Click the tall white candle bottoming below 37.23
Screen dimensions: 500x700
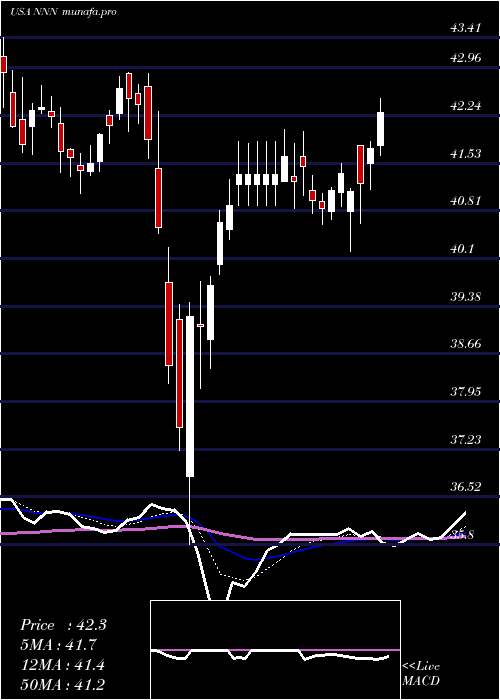point(190,396)
